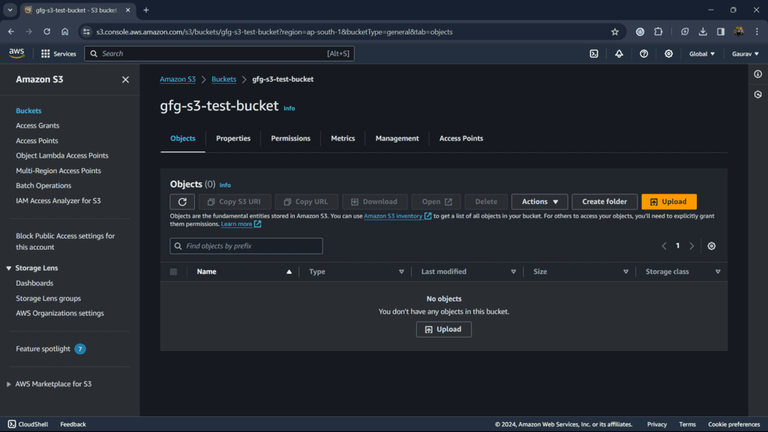Switch to the Permissions tab
The width and height of the screenshot is (768, 432).
(x=290, y=139)
